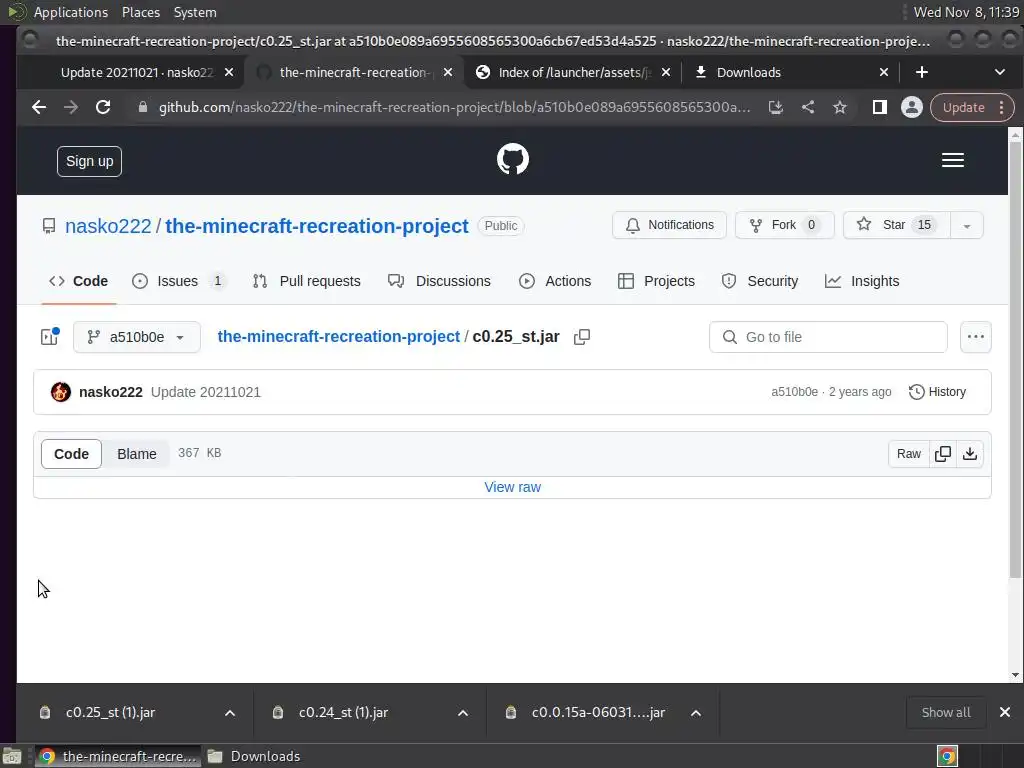This screenshot has height=768, width=1024.
Task: Close the Update 20211021 tab
Action: point(229,72)
